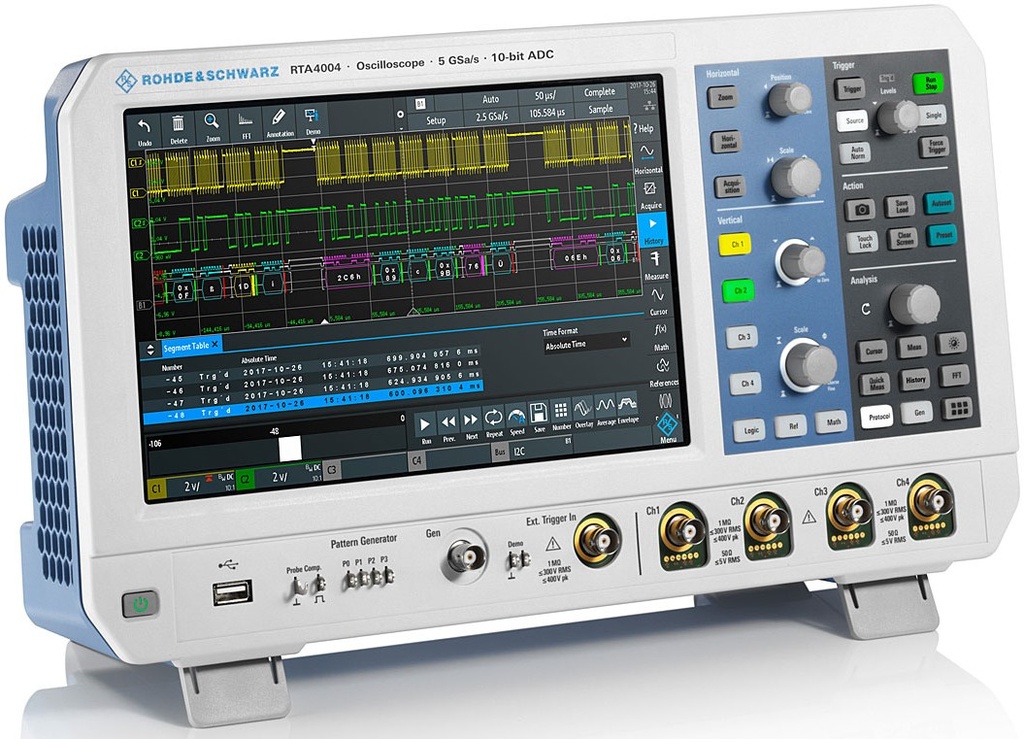Open the C4 channel label at screen bottom

tap(417, 461)
